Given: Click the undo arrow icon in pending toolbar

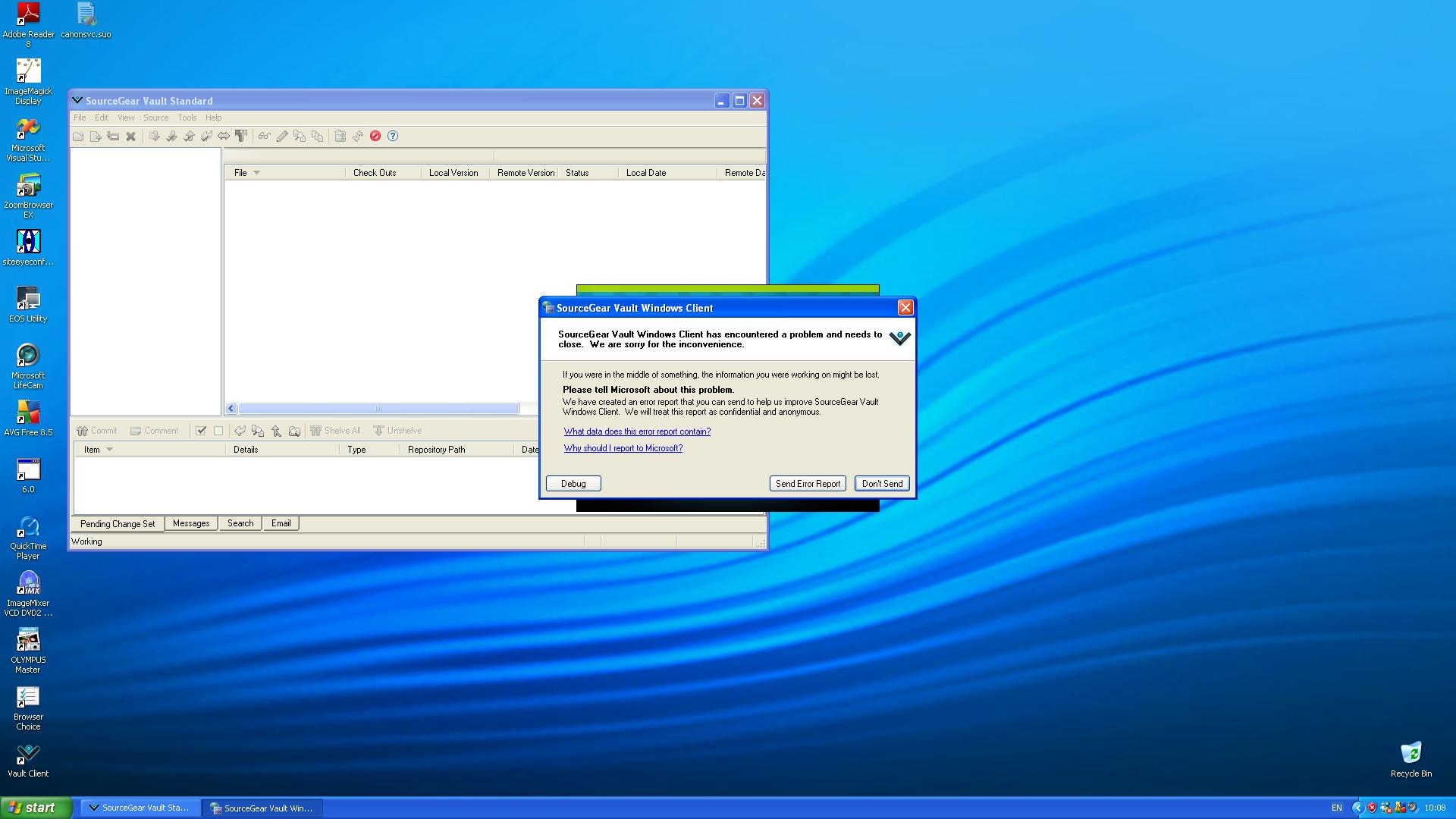Looking at the screenshot, I should [x=240, y=431].
